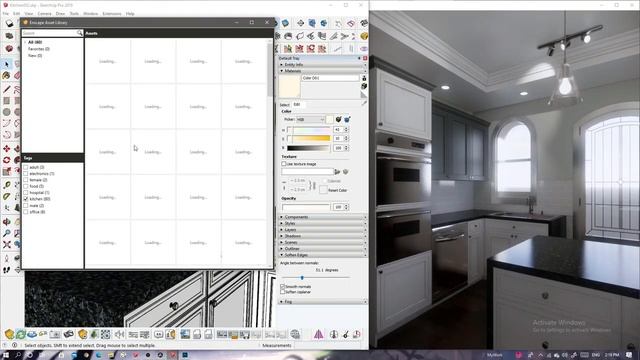Check the hospital tag checkbox
The image size is (640, 360).
[x=26, y=193]
